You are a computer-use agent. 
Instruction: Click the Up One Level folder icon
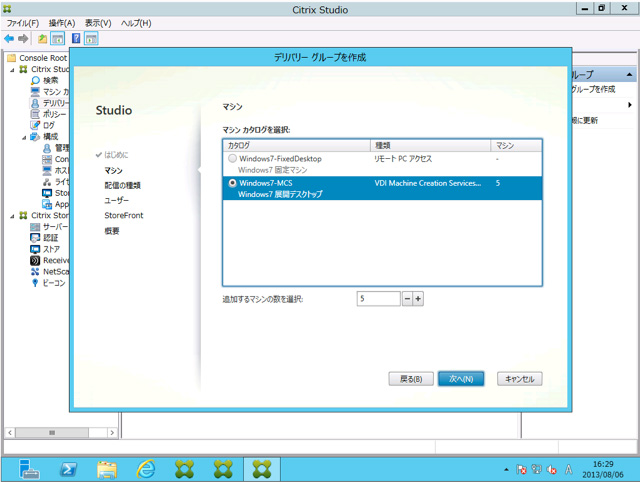(x=42, y=39)
